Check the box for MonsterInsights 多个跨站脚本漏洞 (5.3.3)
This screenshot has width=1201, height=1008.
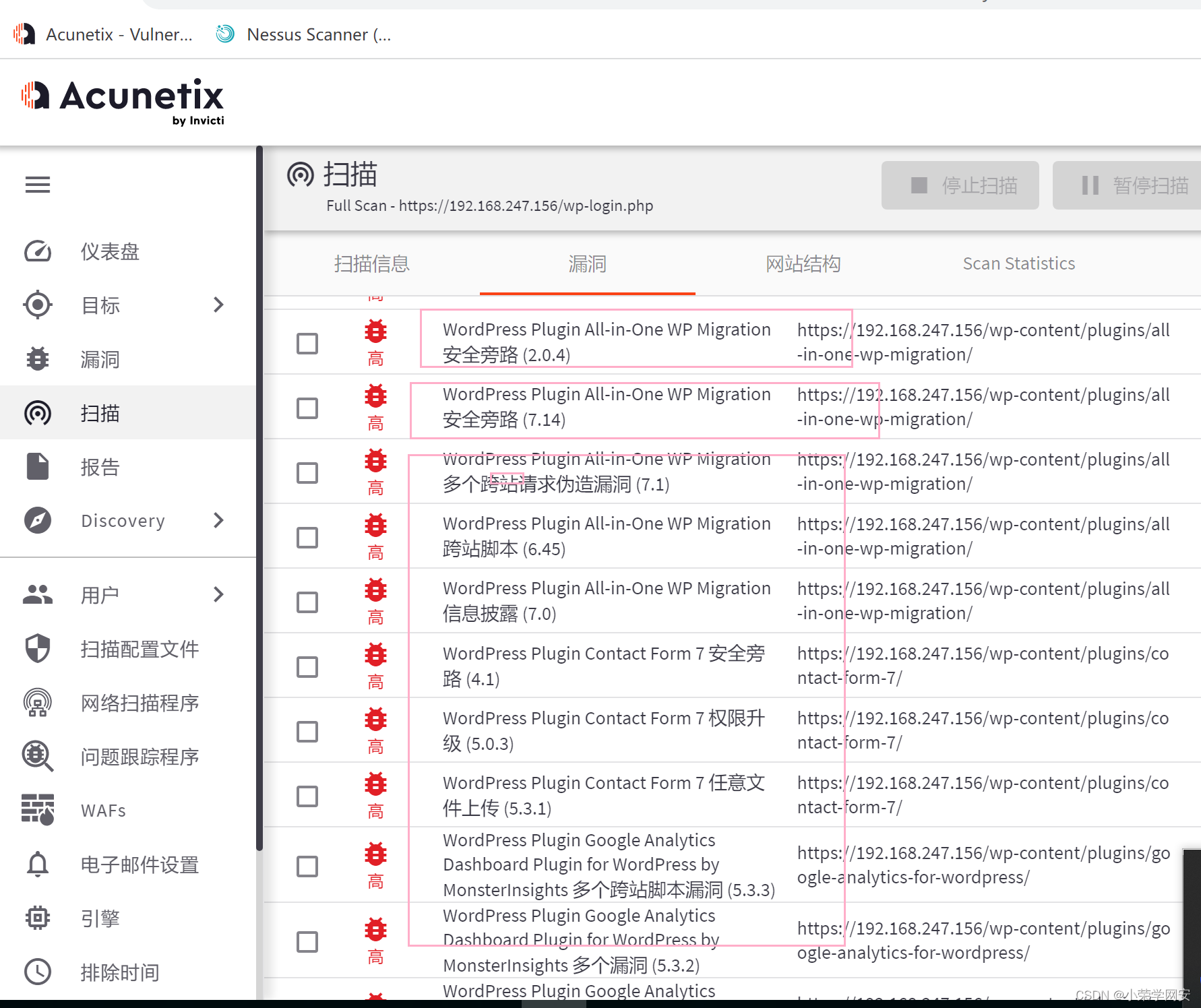point(307,866)
